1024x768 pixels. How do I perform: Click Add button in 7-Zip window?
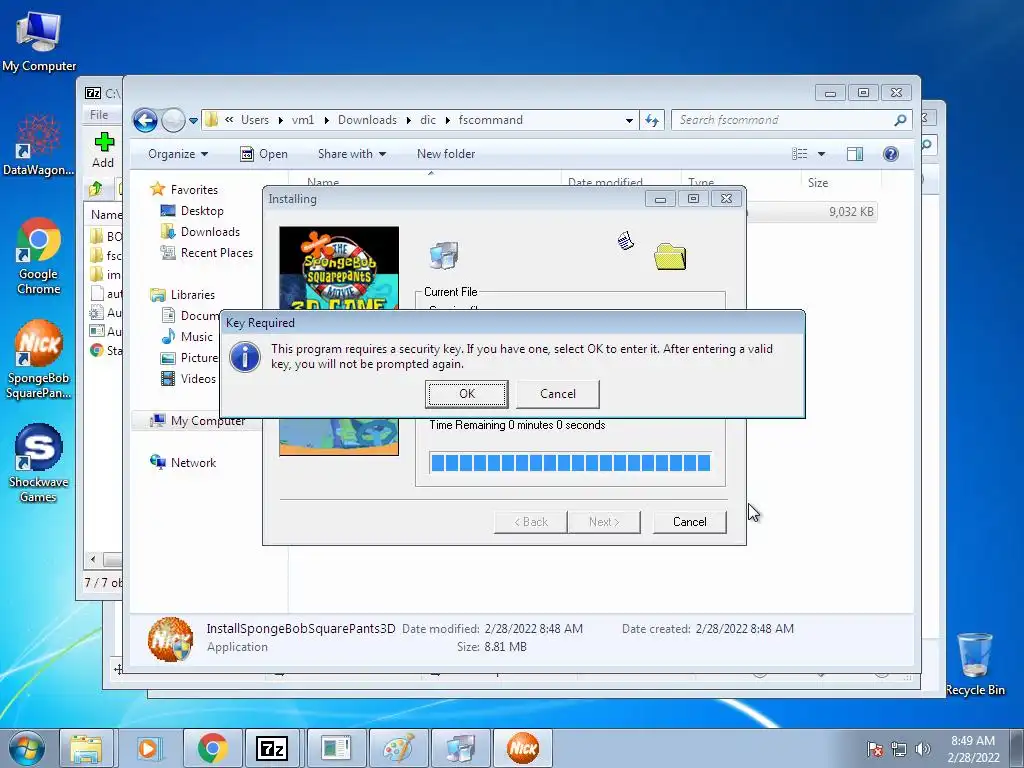click(x=103, y=150)
